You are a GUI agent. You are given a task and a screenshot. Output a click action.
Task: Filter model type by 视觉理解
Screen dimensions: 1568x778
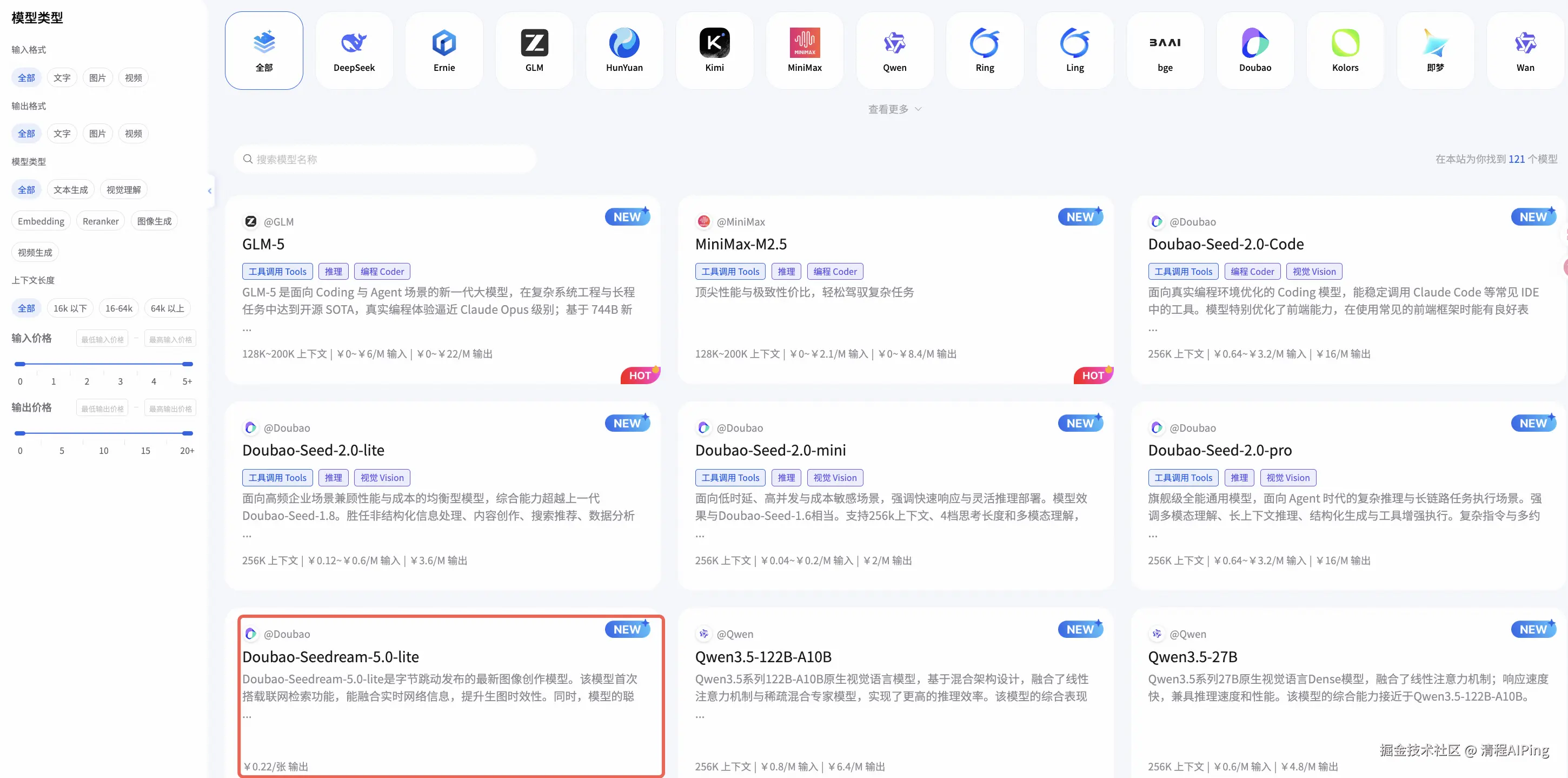pos(124,189)
